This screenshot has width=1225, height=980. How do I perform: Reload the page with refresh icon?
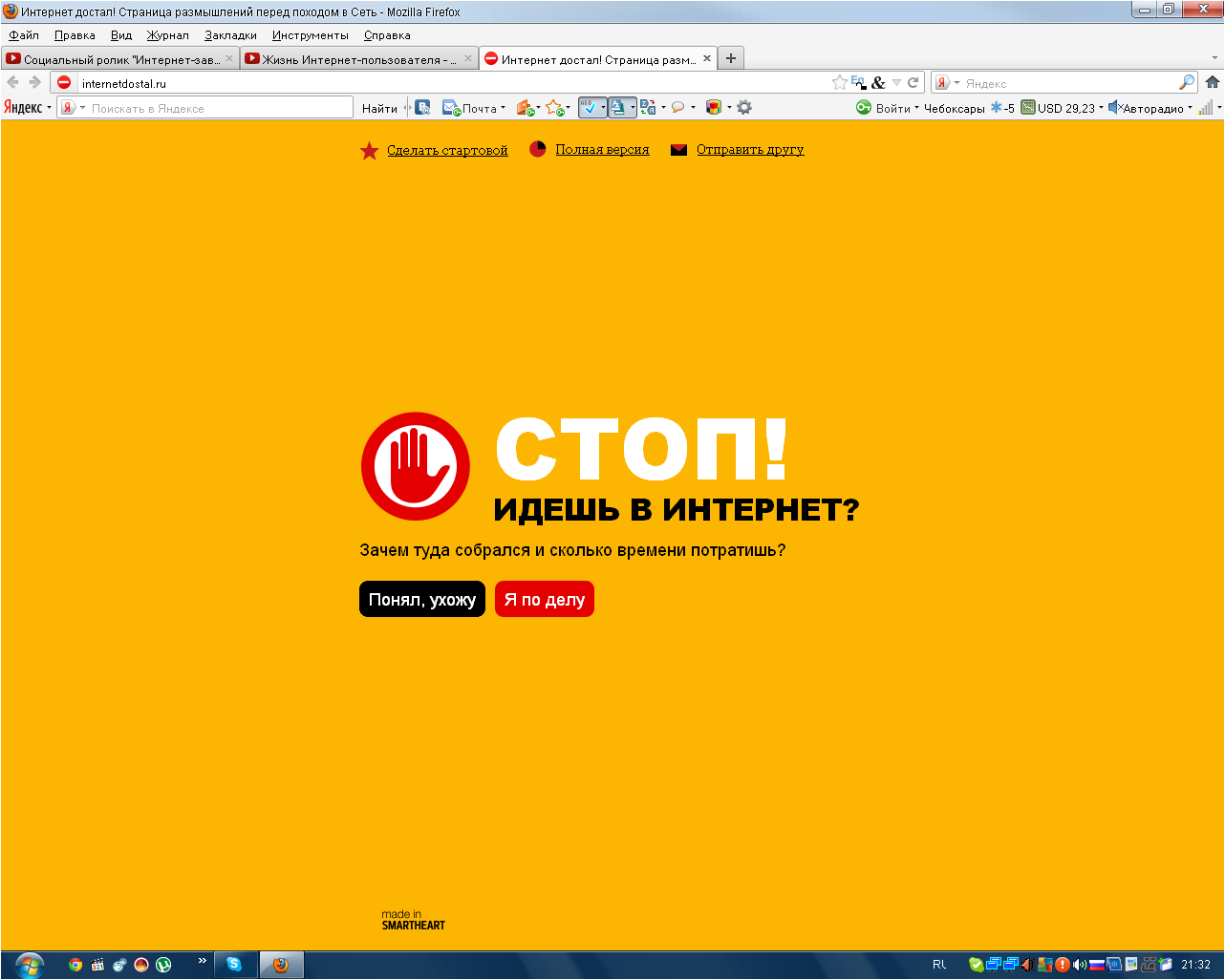[x=913, y=83]
